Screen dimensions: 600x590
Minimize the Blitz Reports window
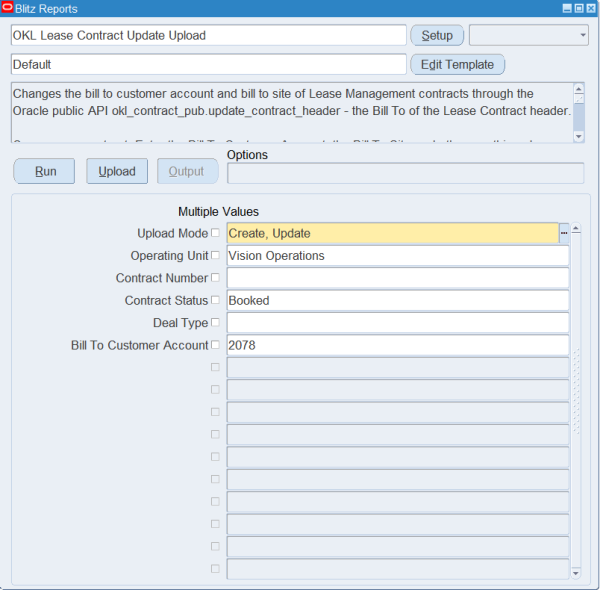[567, 8]
